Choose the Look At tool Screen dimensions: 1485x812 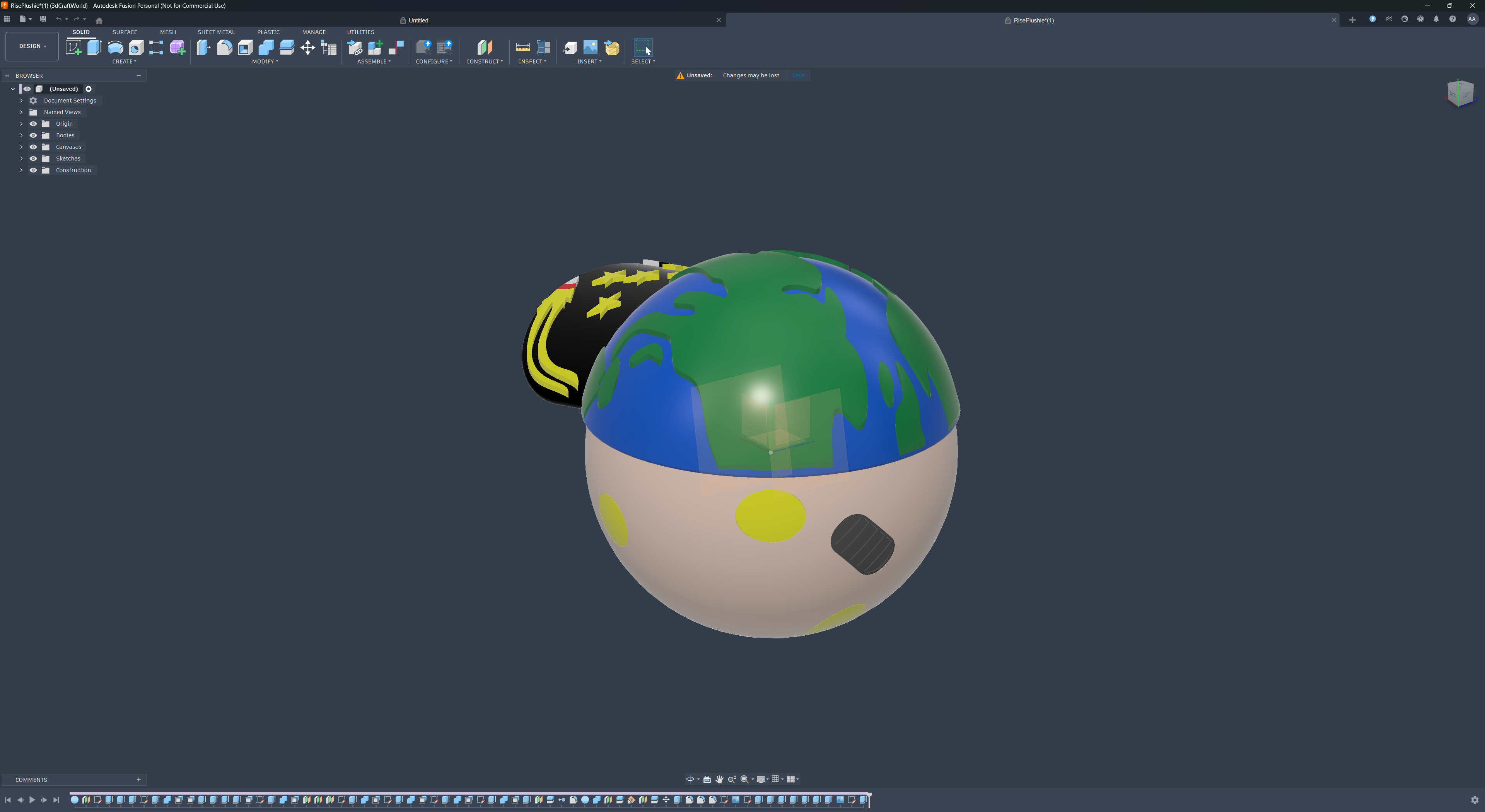tap(707, 779)
